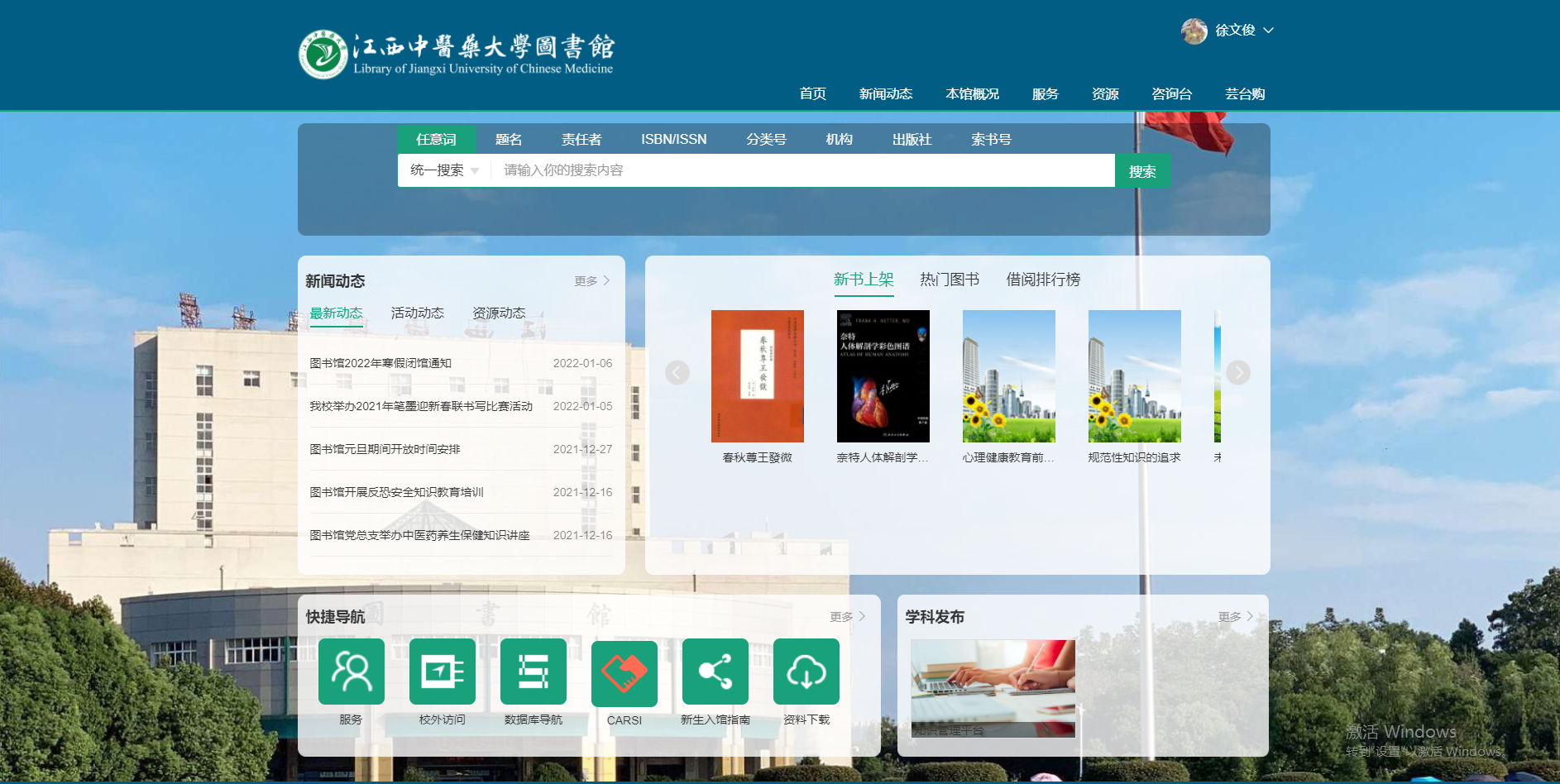Open the 统一搜索 search type dropdown
The width and height of the screenshot is (1560, 784).
[x=445, y=170]
